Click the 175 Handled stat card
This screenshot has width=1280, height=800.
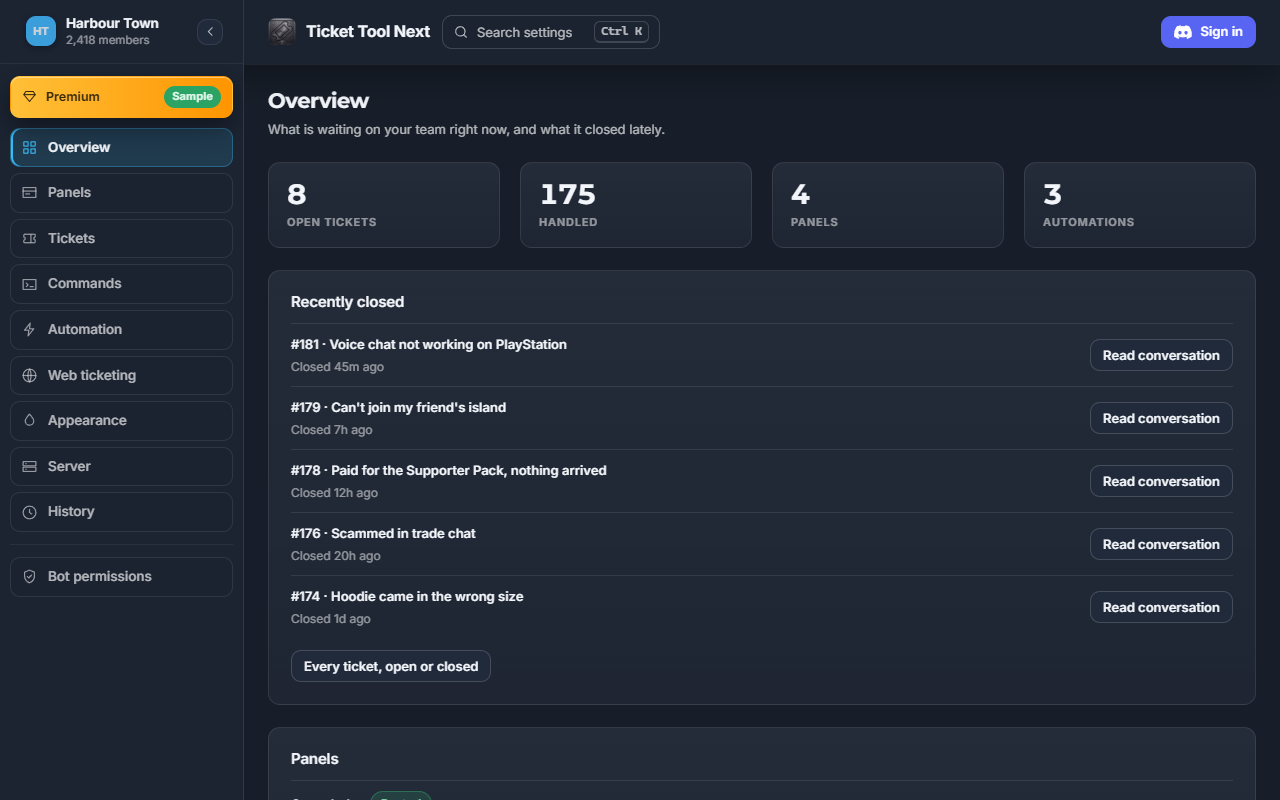tap(636, 205)
